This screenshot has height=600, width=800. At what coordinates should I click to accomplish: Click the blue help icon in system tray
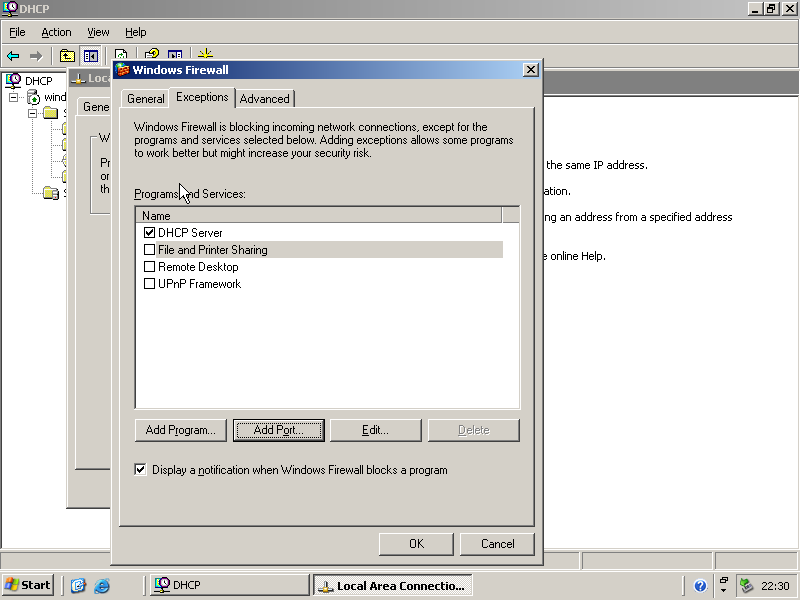[x=700, y=586]
